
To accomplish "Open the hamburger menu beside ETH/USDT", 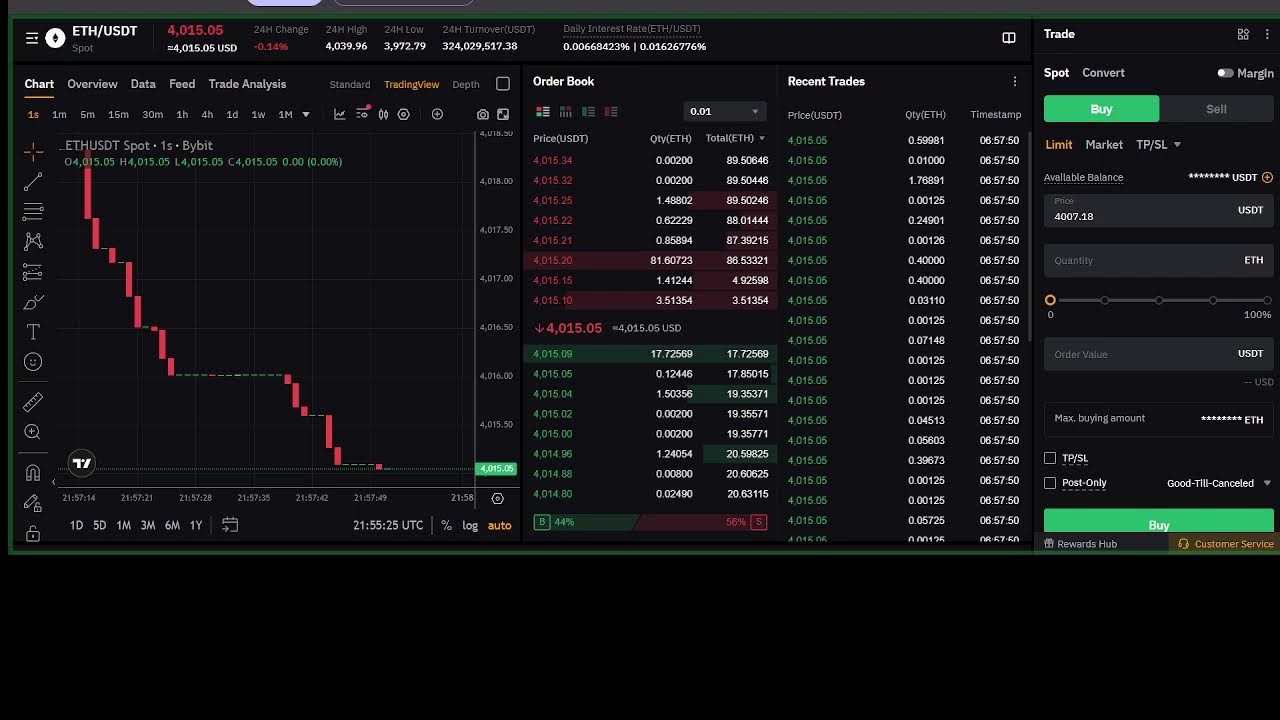I will 32,38.
